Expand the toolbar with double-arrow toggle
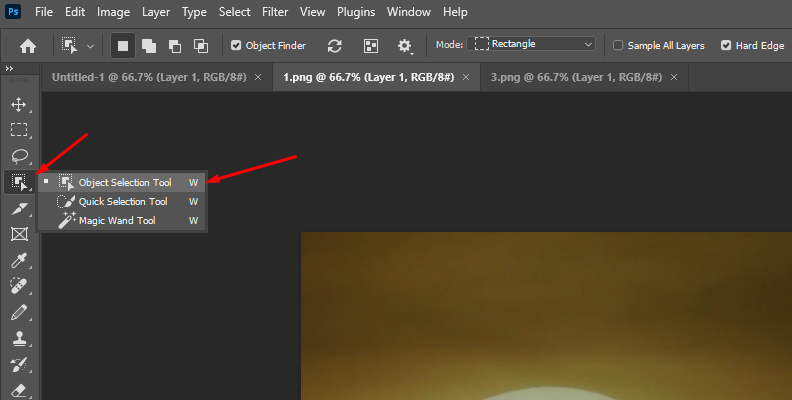The image size is (792, 400). click(9, 68)
